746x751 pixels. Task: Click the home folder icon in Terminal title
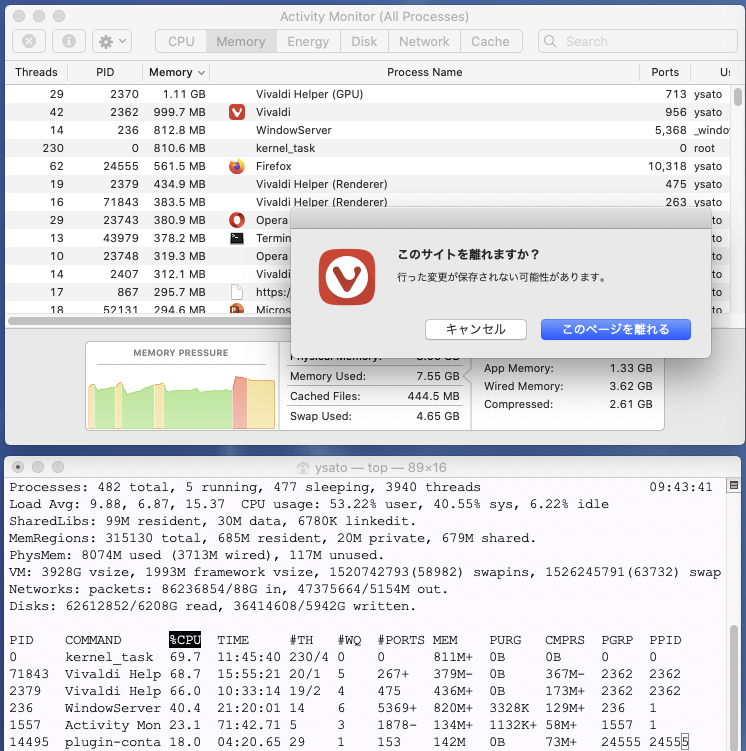point(304,468)
